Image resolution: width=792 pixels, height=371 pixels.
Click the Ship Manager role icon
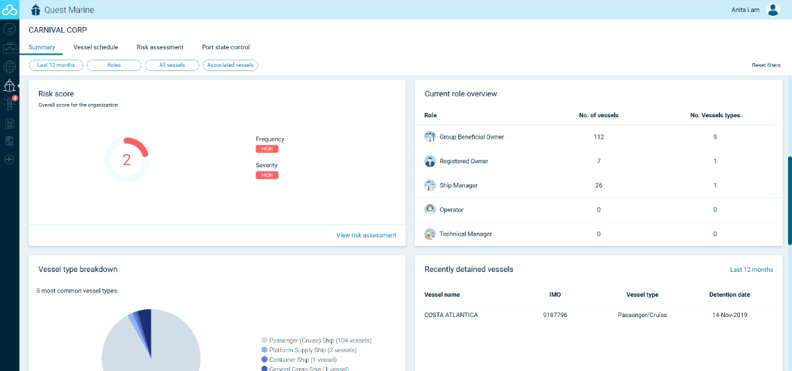(x=430, y=185)
